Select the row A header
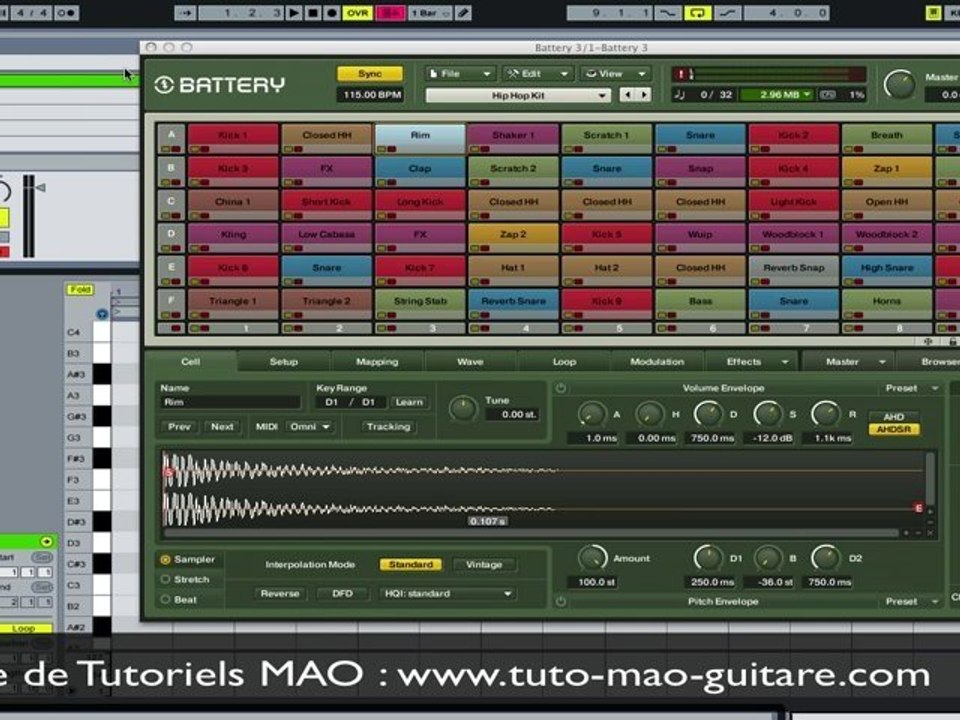Screen dimensions: 960x720 [x=171, y=138]
